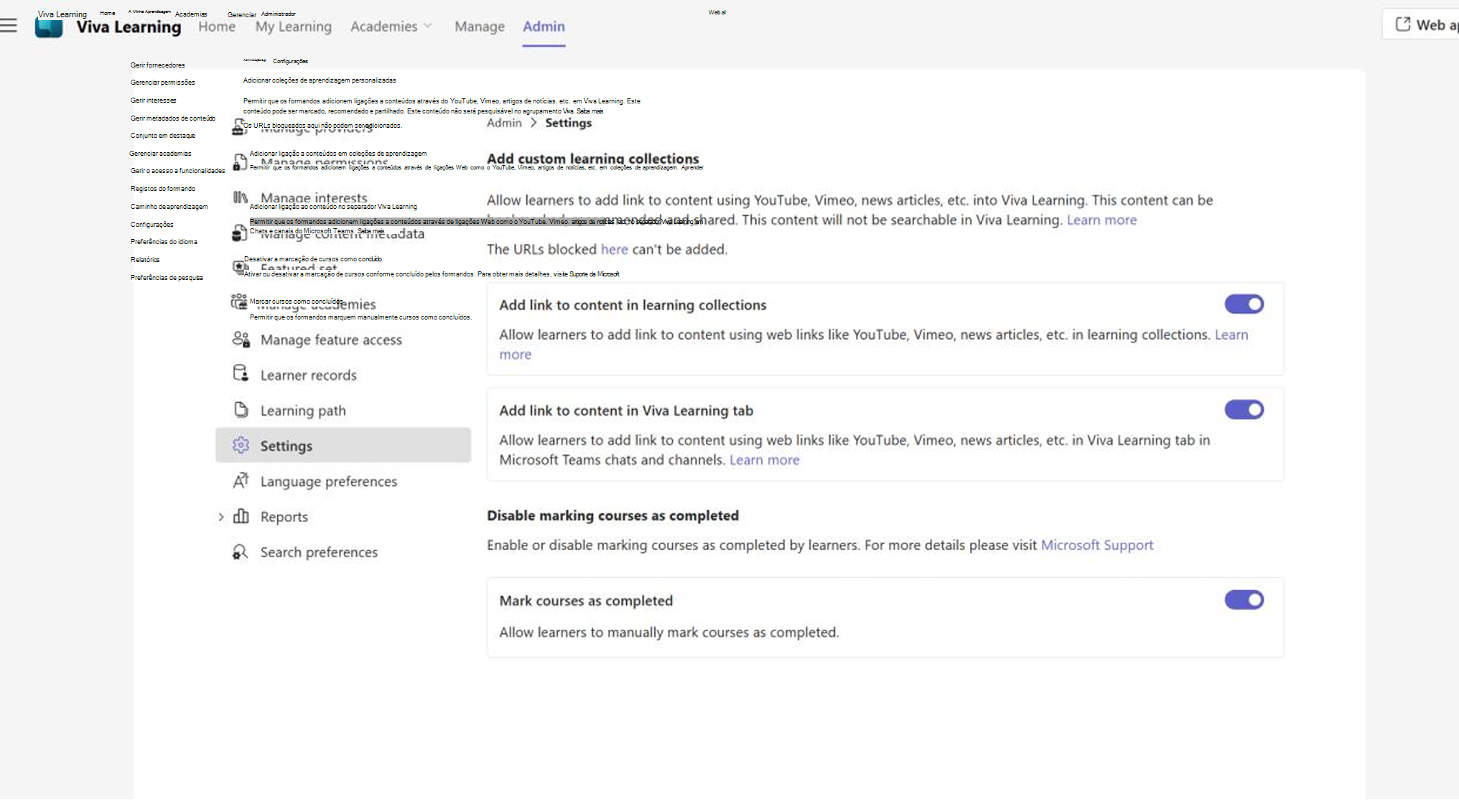Click the Admin breadcrumb link

click(504, 123)
